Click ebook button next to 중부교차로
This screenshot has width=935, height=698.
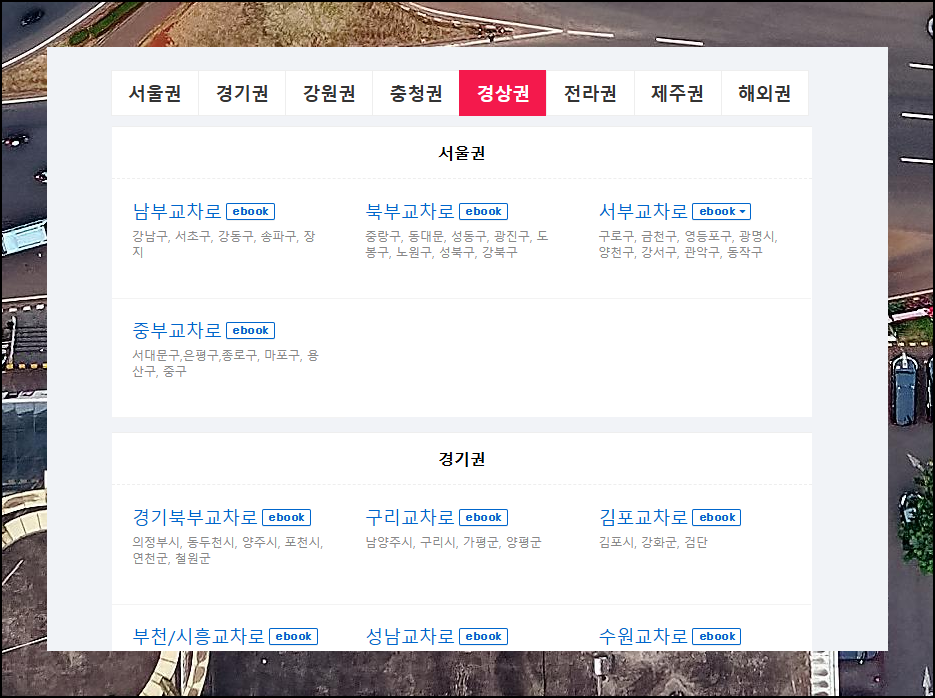[250, 330]
